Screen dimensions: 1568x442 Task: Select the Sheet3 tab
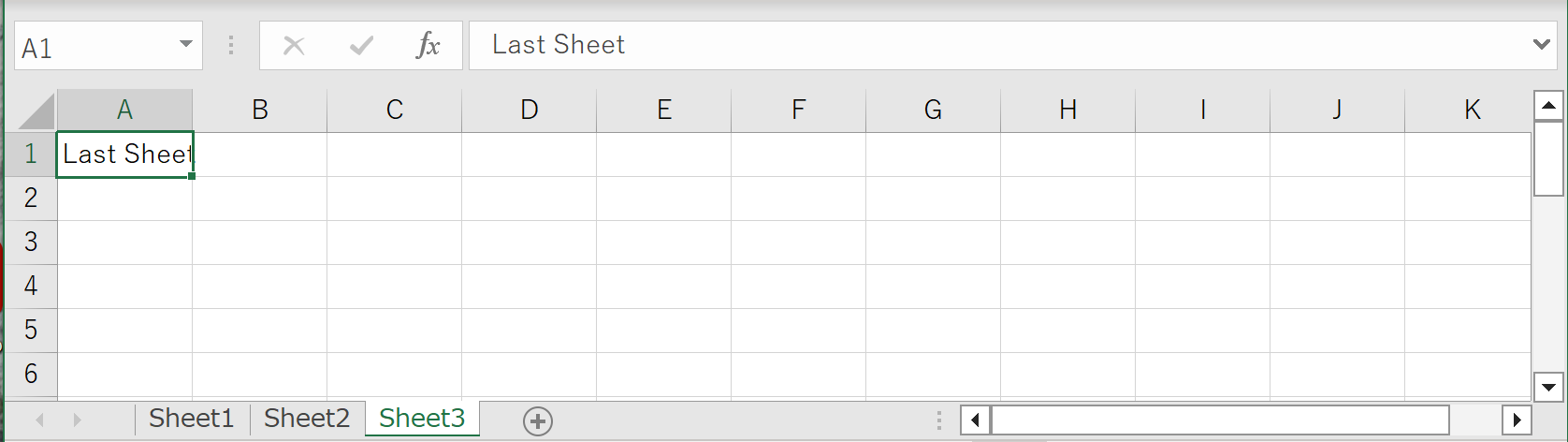pos(422,418)
